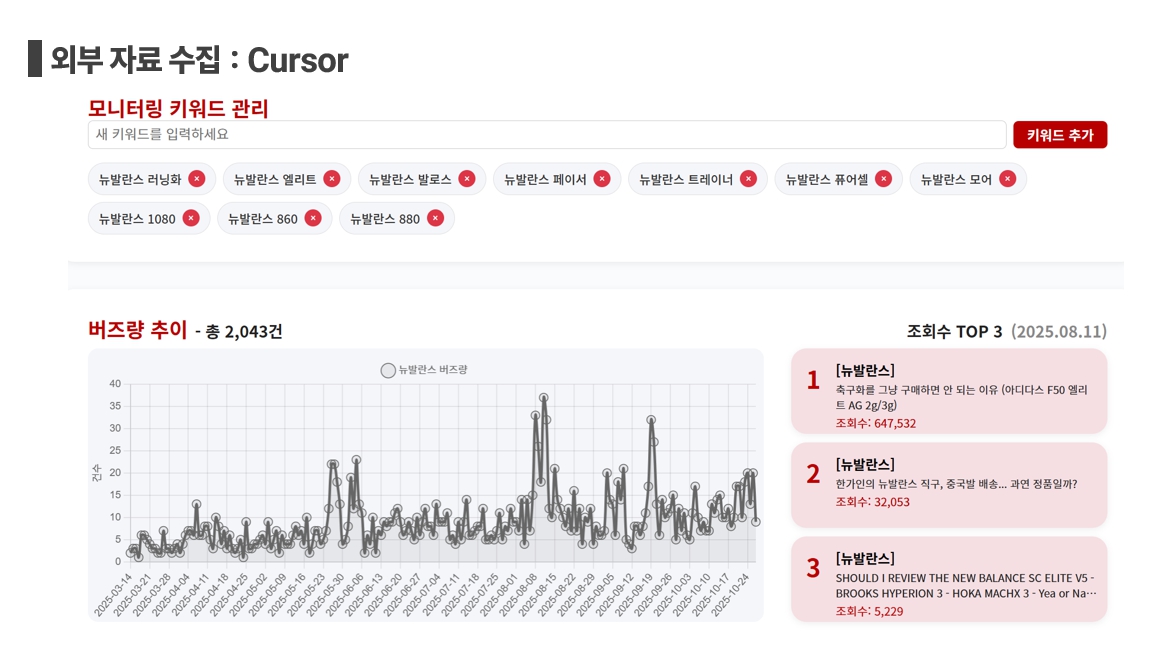1149x648 pixels.
Task: Click the 키워드 추가 button
Action: pos(1059,135)
